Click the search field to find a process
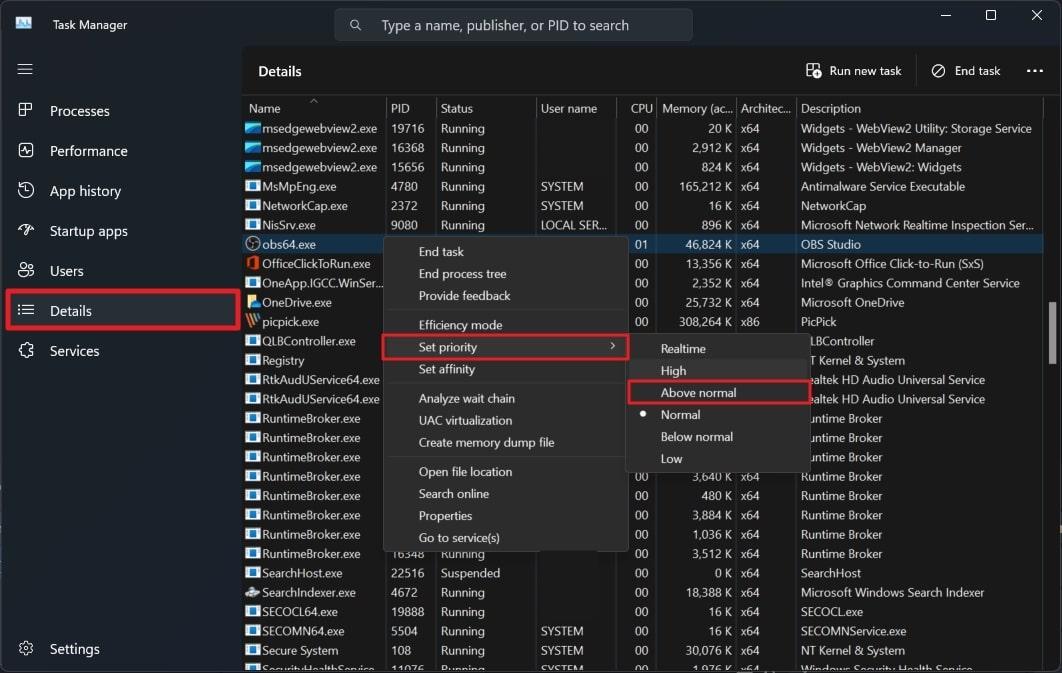The width and height of the screenshot is (1062, 673). (x=512, y=24)
